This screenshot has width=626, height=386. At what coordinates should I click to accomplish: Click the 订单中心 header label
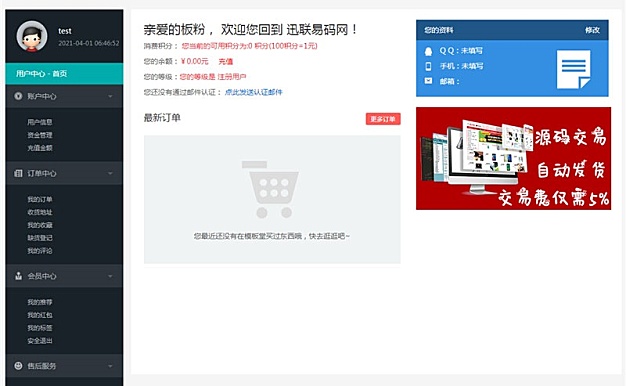point(42,173)
